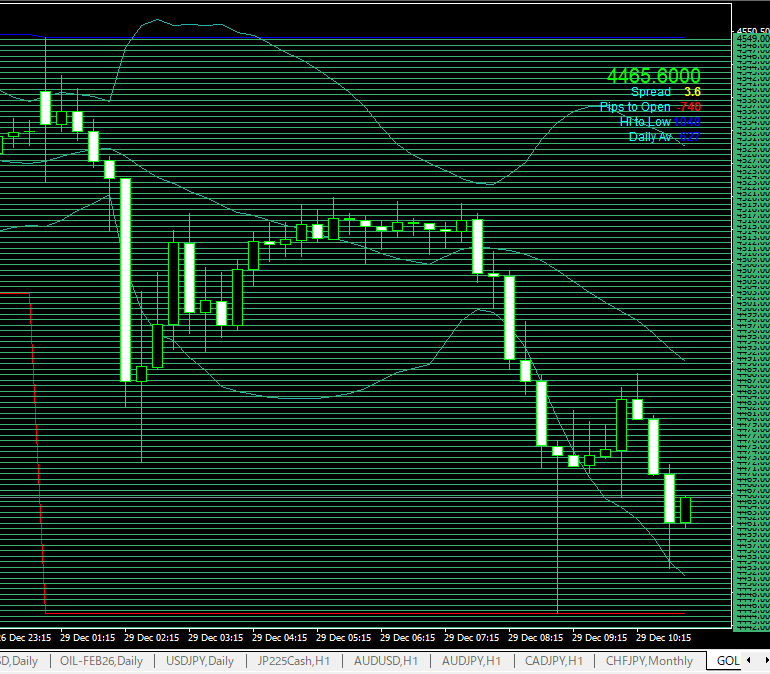
Task: Select the Spread indicator label
Action: tap(650, 92)
